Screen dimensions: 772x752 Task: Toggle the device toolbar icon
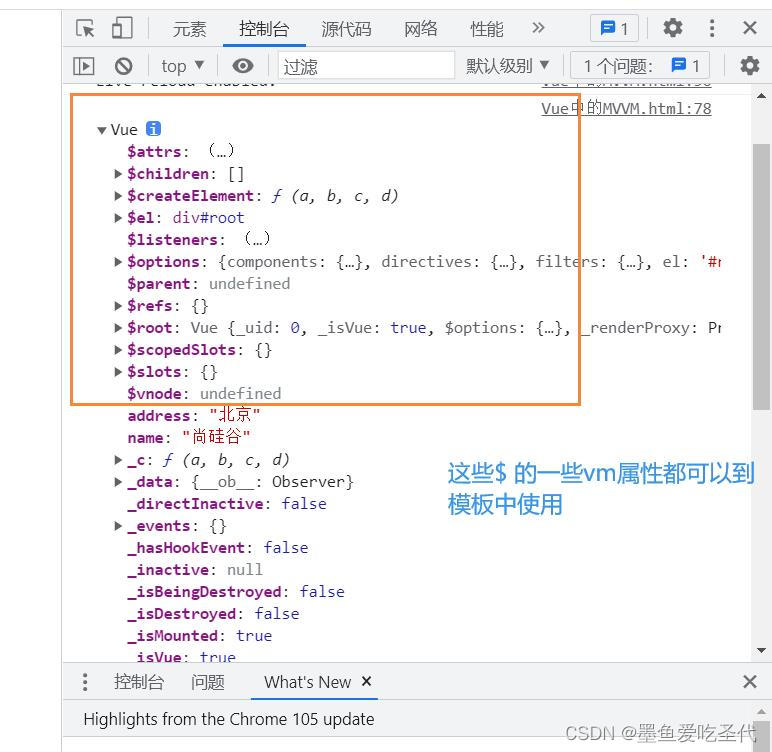122,28
